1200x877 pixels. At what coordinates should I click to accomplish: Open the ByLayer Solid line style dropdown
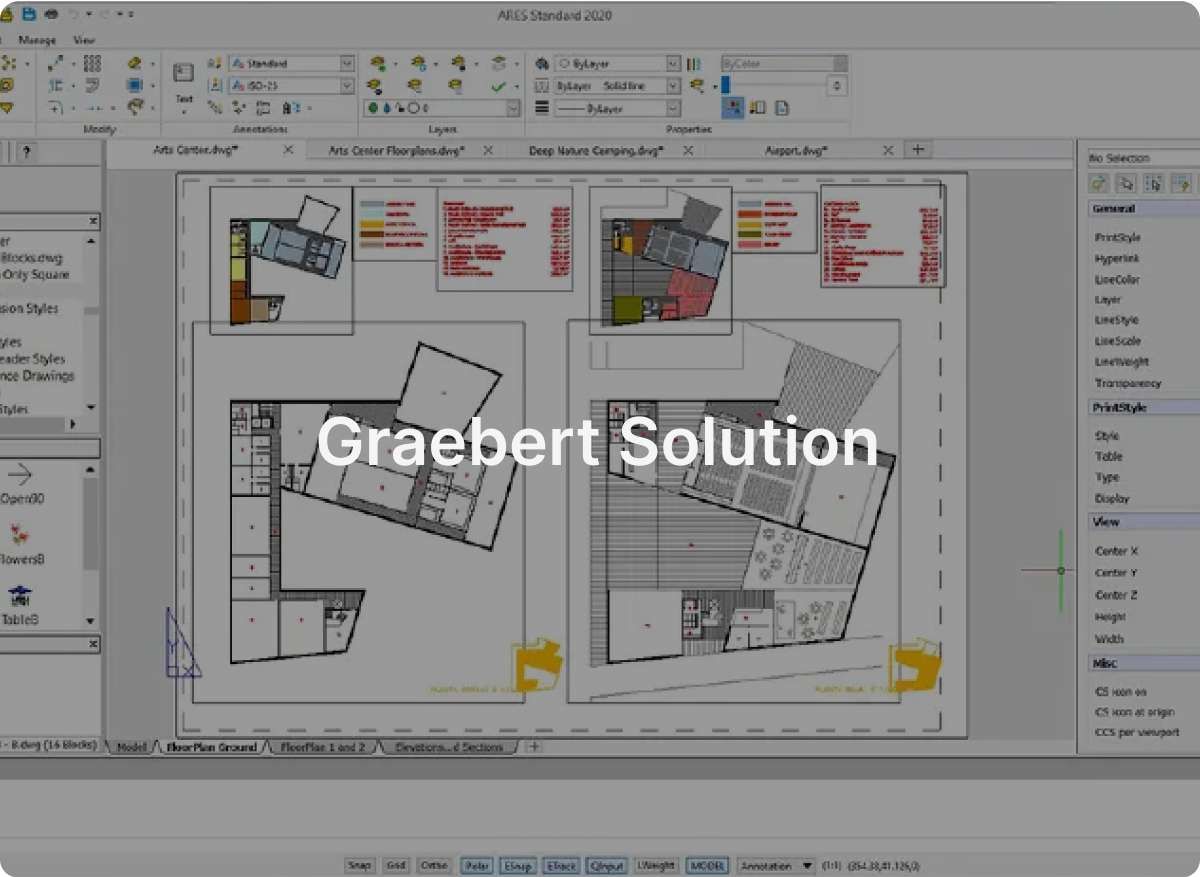pyautogui.click(x=617, y=86)
